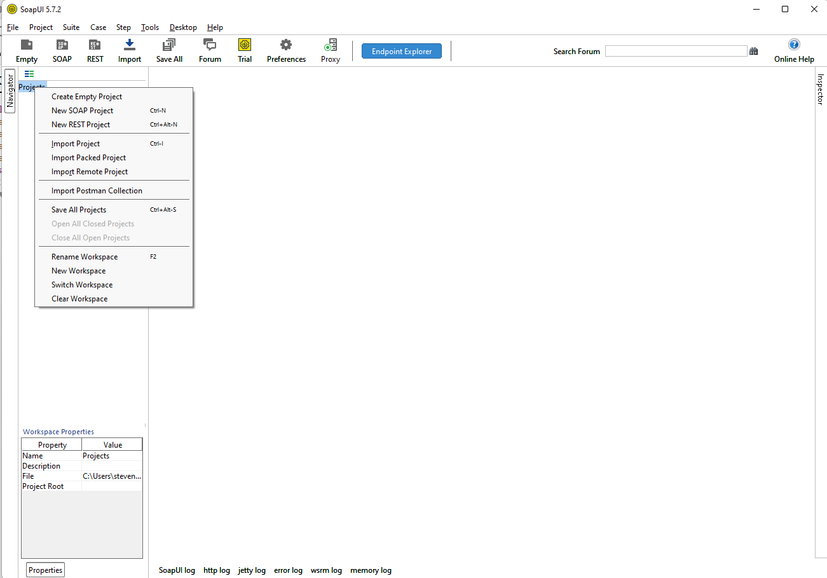Image resolution: width=827 pixels, height=578 pixels.
Task: Click the Inspector vertical tab
Action: (x=820, y=89)
